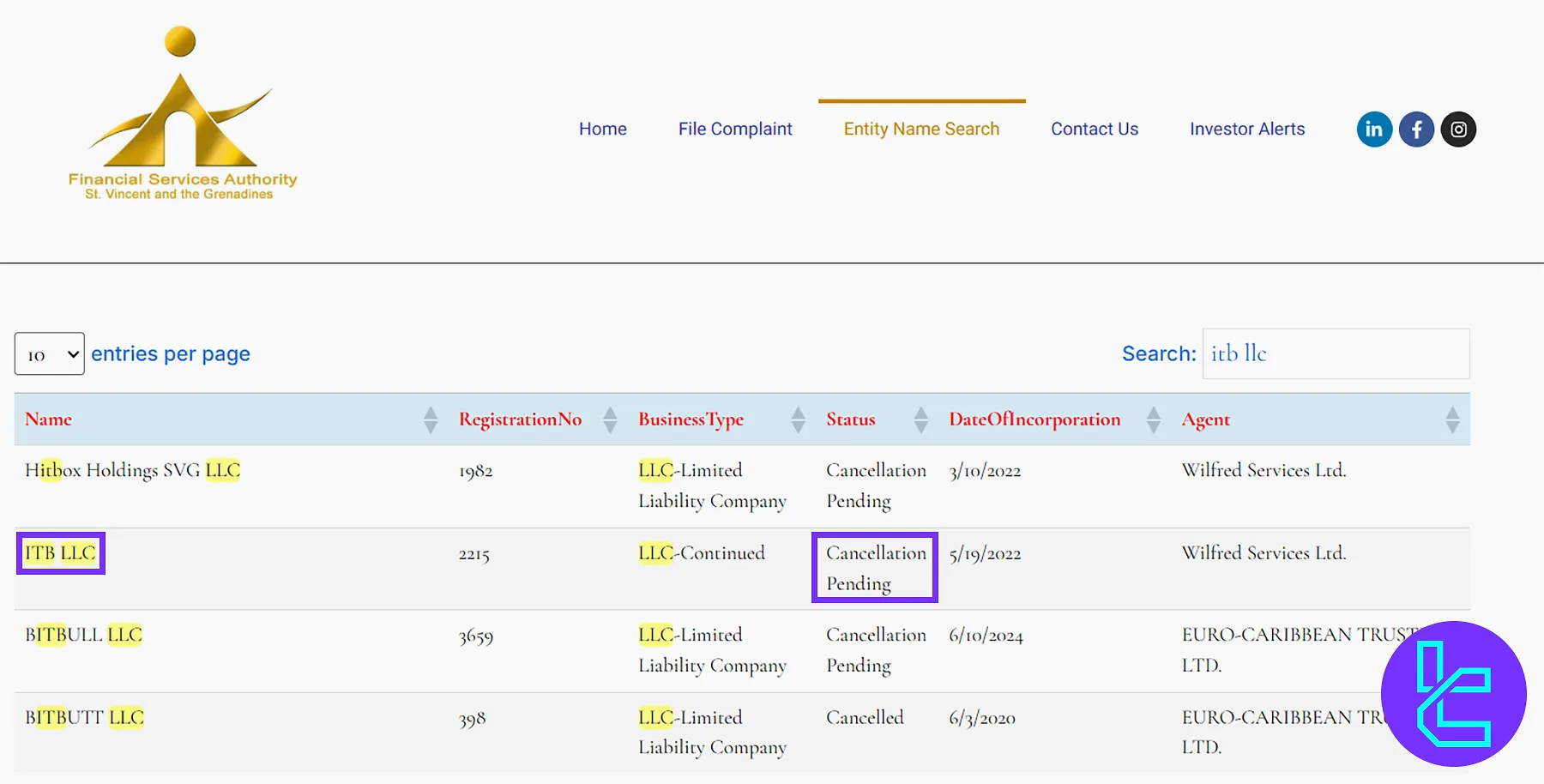1544x784 pixels.
Task: Click the Search input field
Action: (x=1335, y=353)
